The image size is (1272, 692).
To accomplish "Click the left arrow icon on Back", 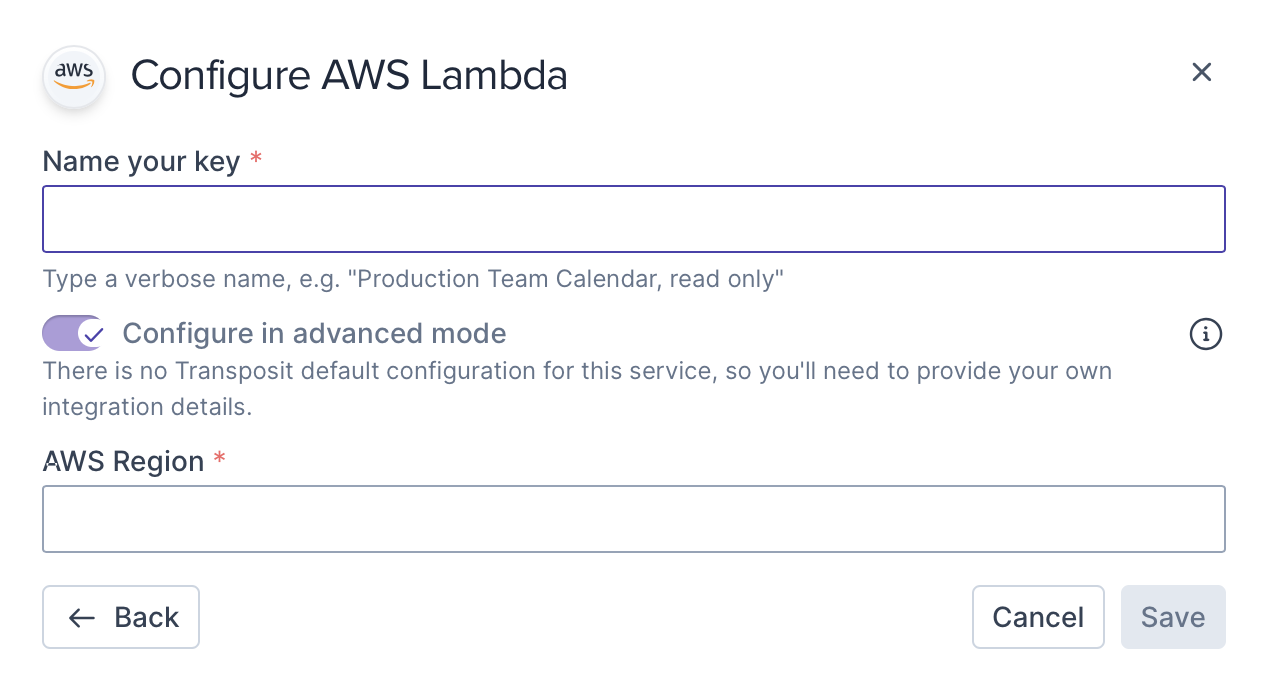I will coord(82,618).
